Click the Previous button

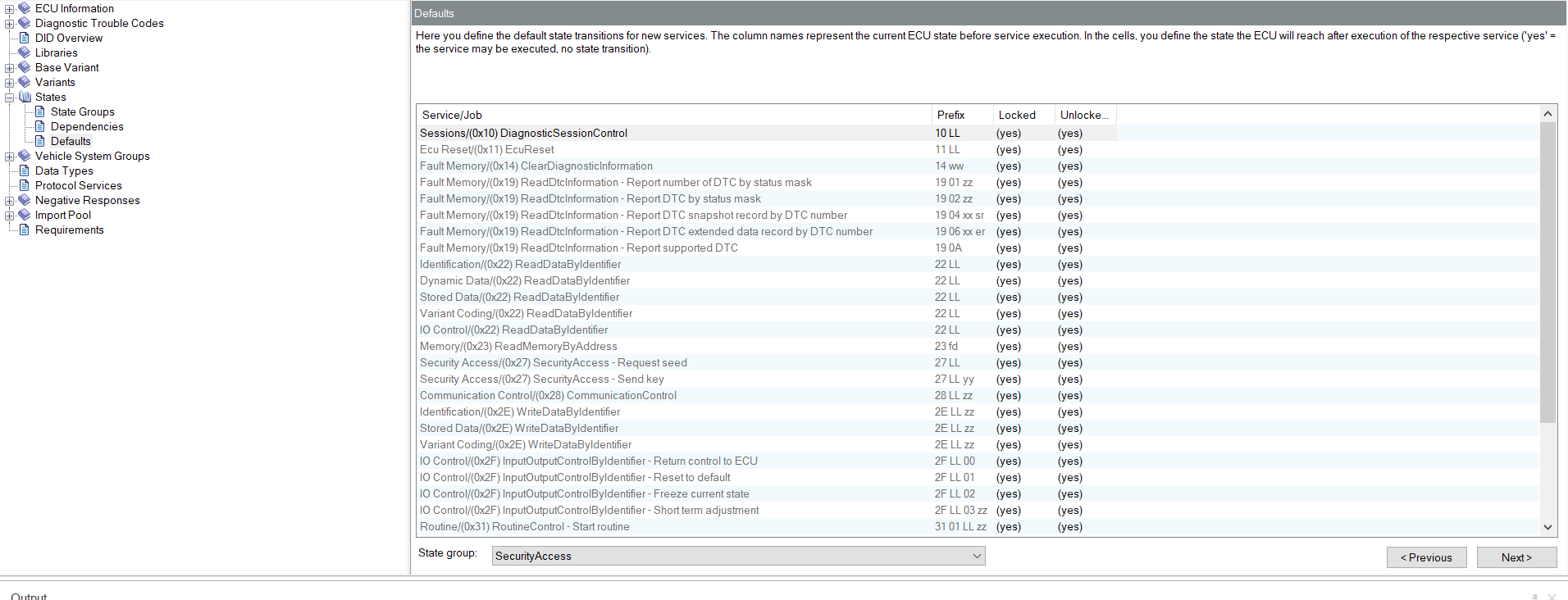1426,557
